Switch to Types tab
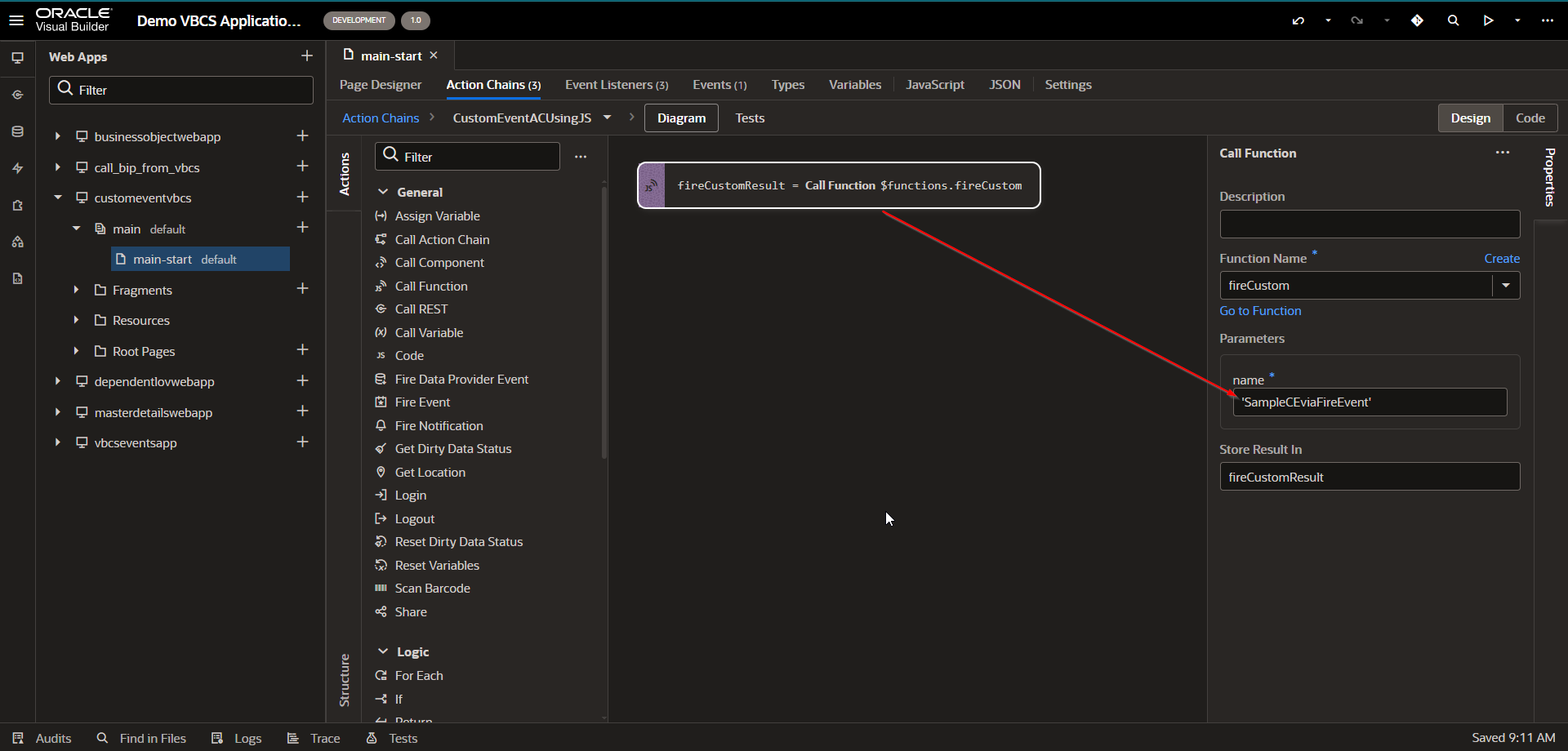This screenshot has width=1568, height=751. 788,85
